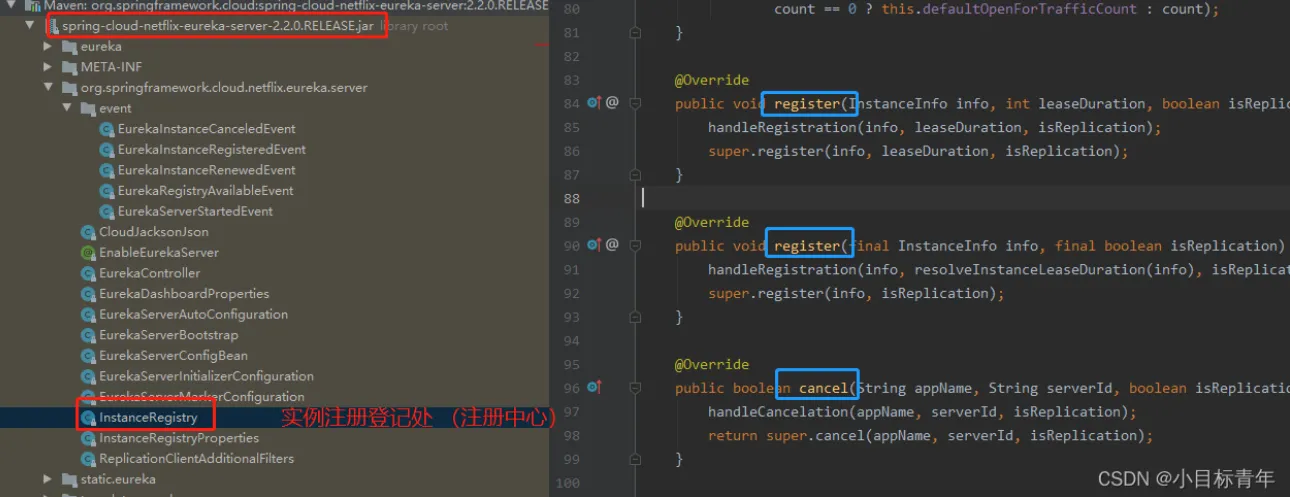This screenshot has height=497, width=1290.
Task: Click fold end marker on line 87
Action: (x=636, y=175)
